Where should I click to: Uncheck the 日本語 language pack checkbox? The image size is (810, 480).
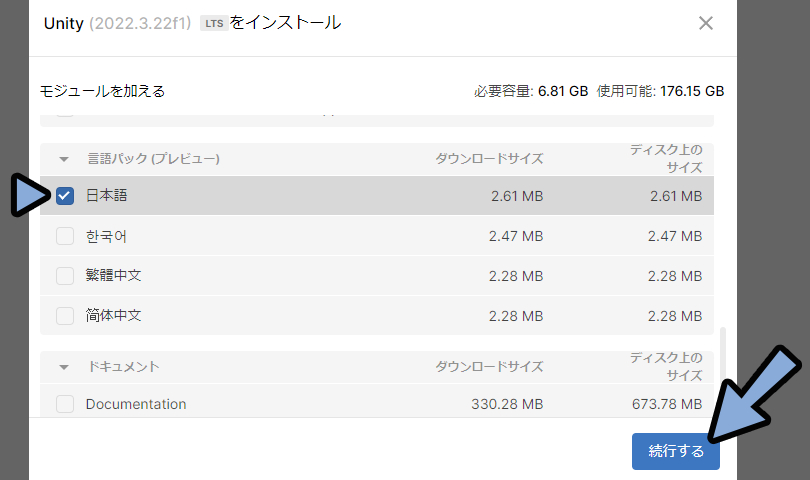point(65,196)
